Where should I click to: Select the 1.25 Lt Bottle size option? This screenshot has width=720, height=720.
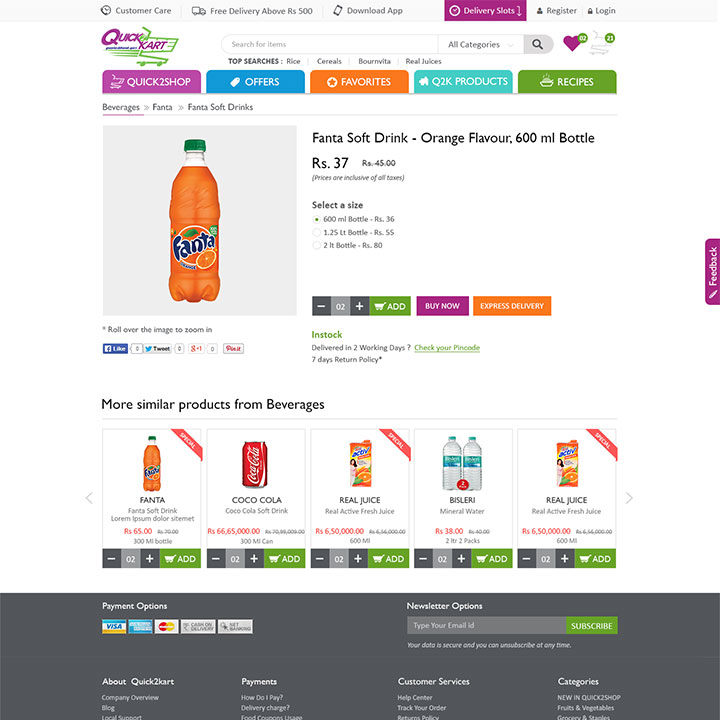(317, 232)
